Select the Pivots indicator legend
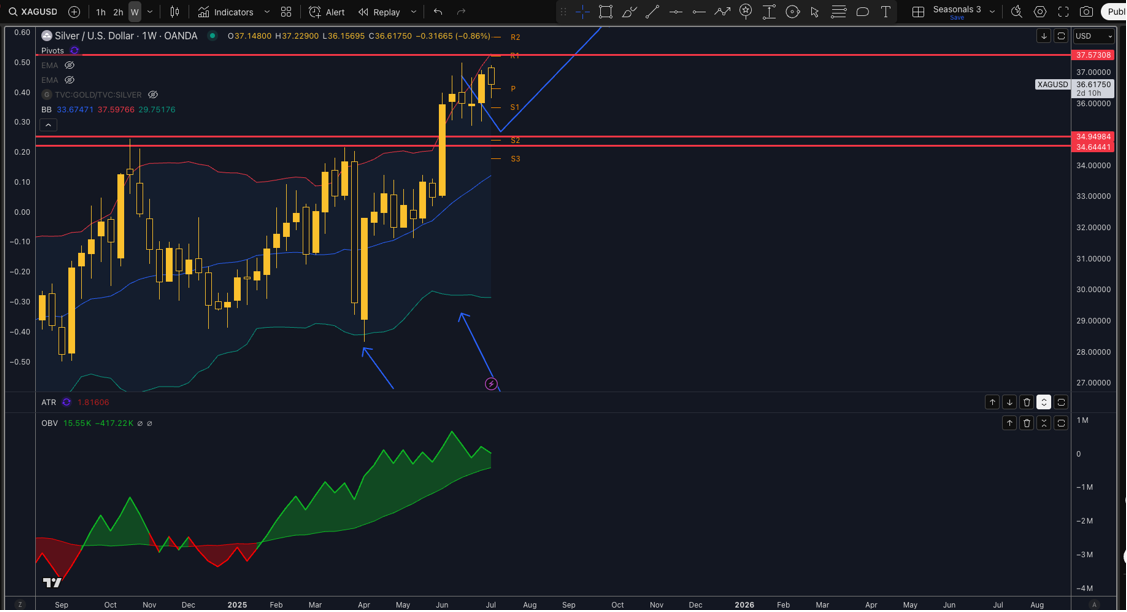The image size is (1127, 612). click(52, 50)
